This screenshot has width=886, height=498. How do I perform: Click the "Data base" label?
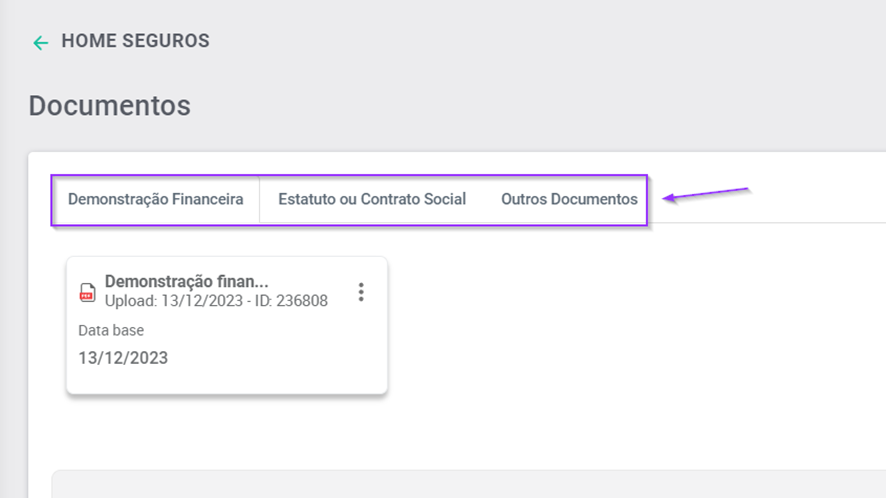(x=111, y=330)
